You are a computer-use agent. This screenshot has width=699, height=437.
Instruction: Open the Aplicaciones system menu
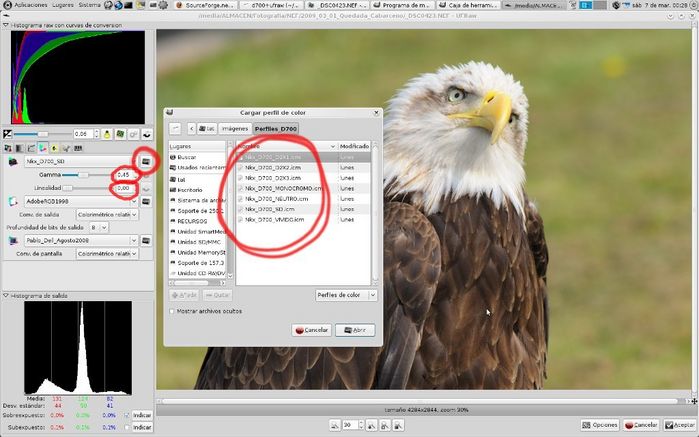point(31,5)
